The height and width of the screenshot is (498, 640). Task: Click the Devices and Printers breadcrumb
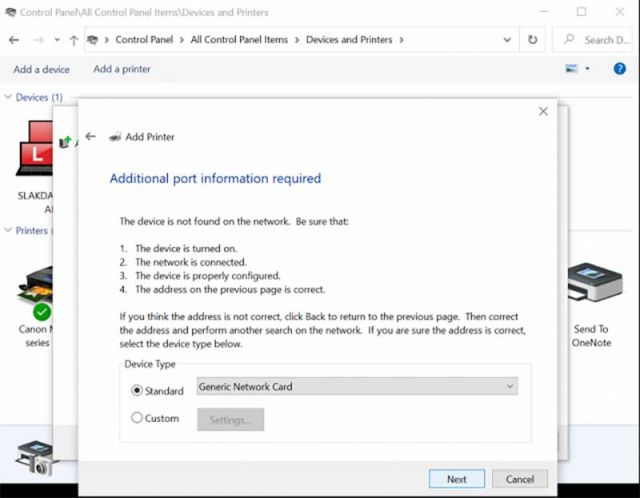coord(349,40)
